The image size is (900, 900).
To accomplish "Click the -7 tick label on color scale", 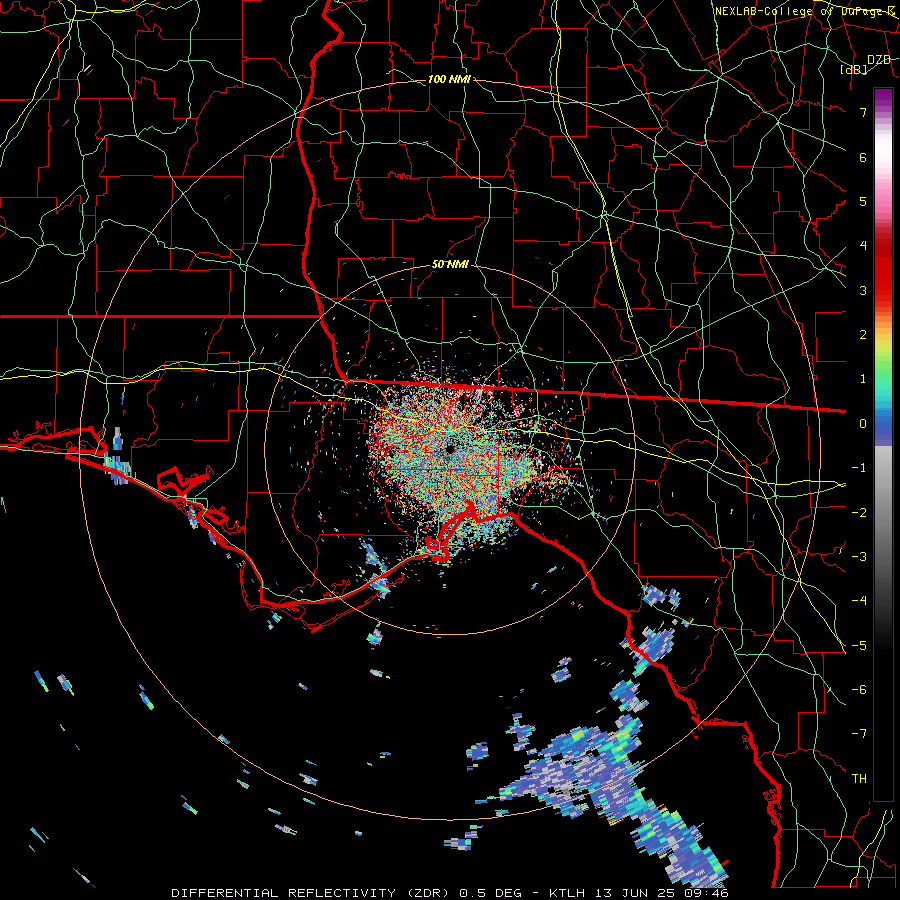I will pos(859,734).
